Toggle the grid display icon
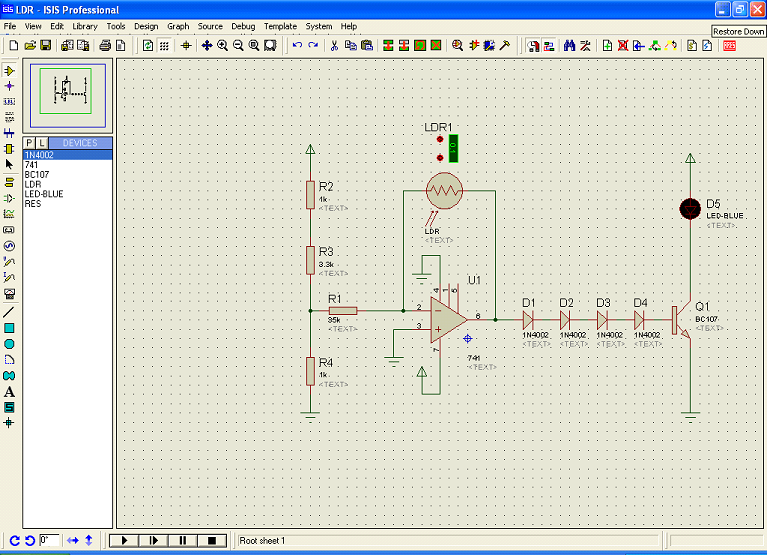The image size is (767, 555). pos(165,45)
